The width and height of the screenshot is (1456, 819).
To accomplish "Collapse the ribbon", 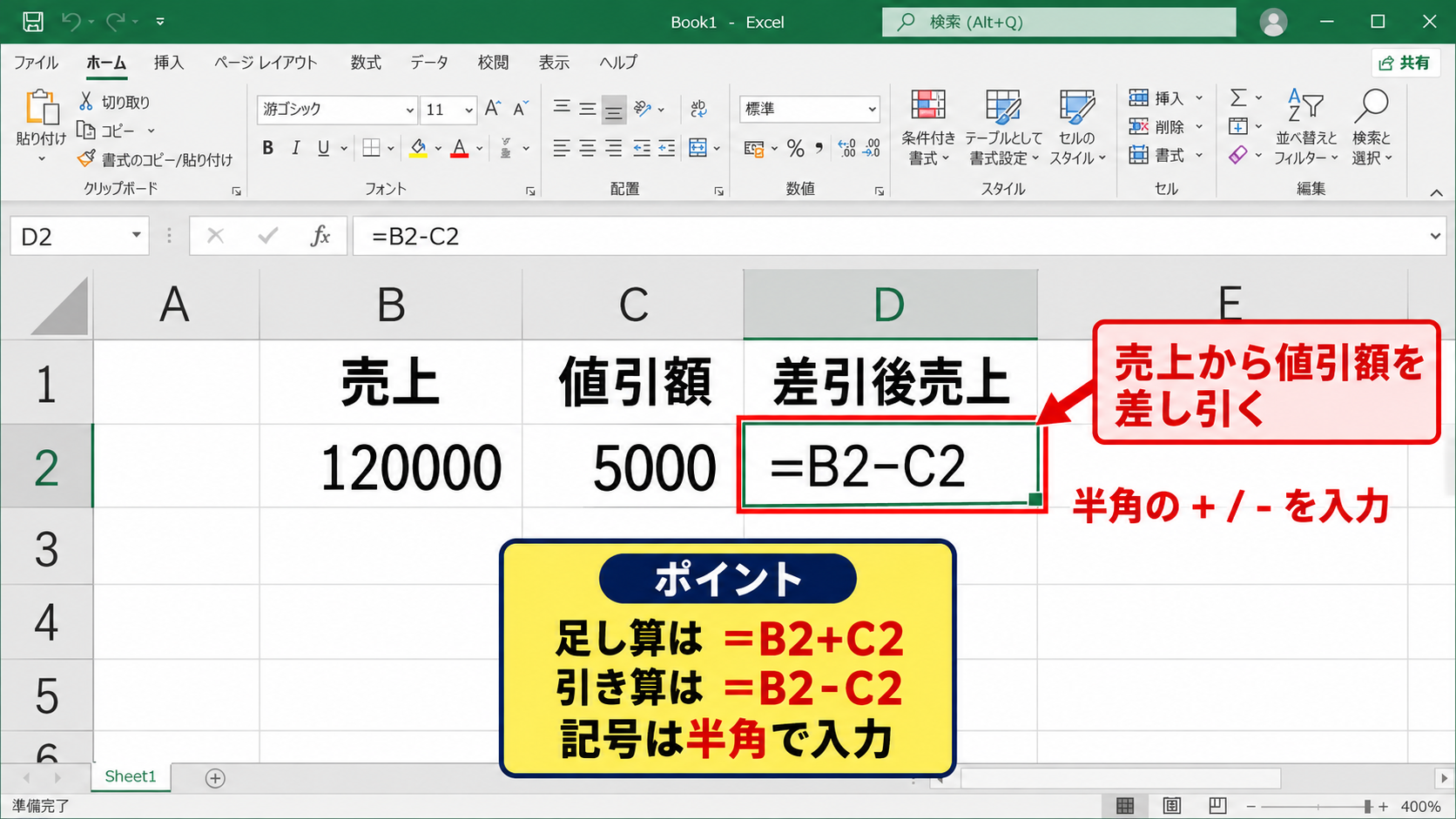I will 1436,192.
